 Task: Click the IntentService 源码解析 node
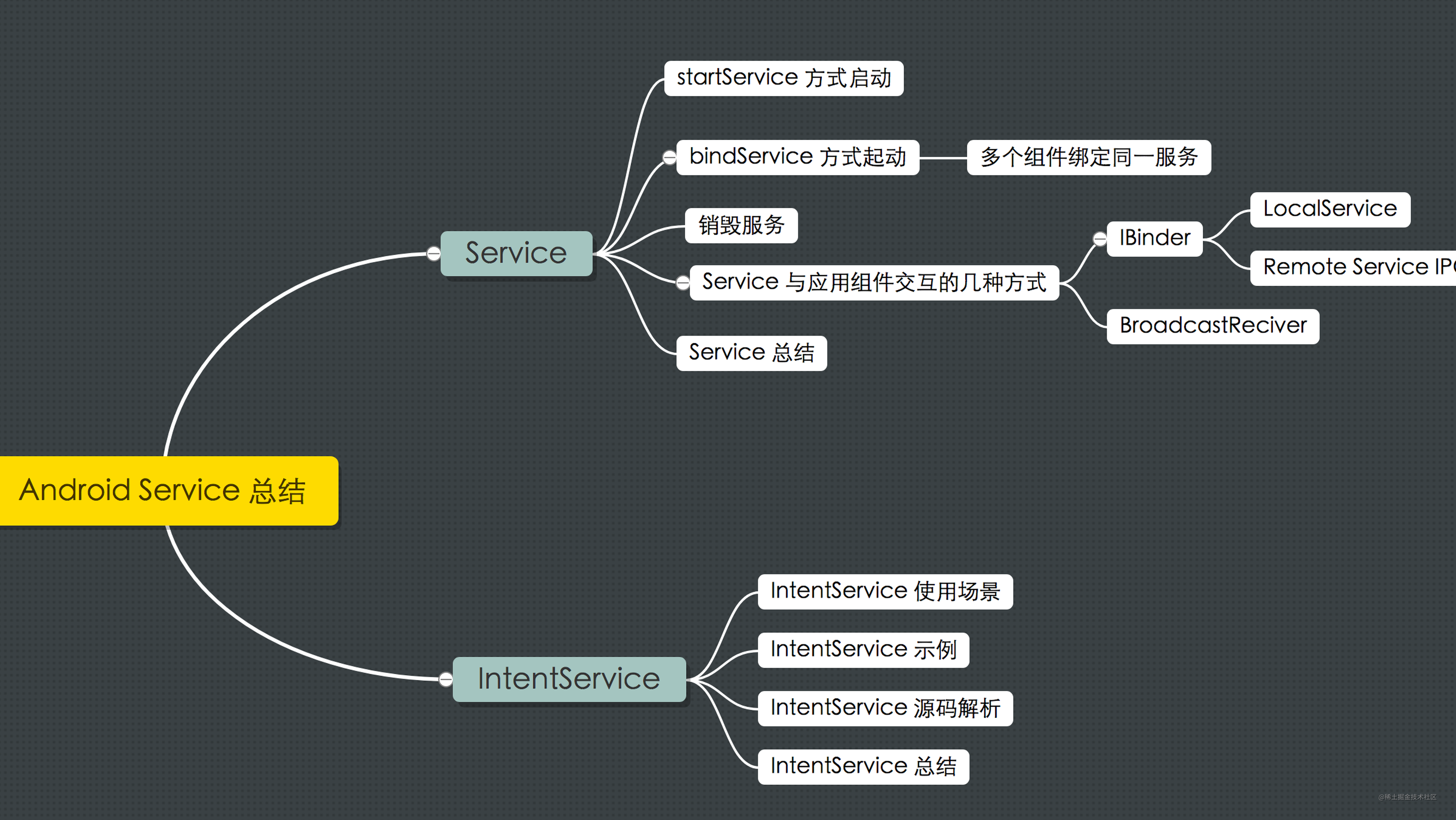pos(885,709)
